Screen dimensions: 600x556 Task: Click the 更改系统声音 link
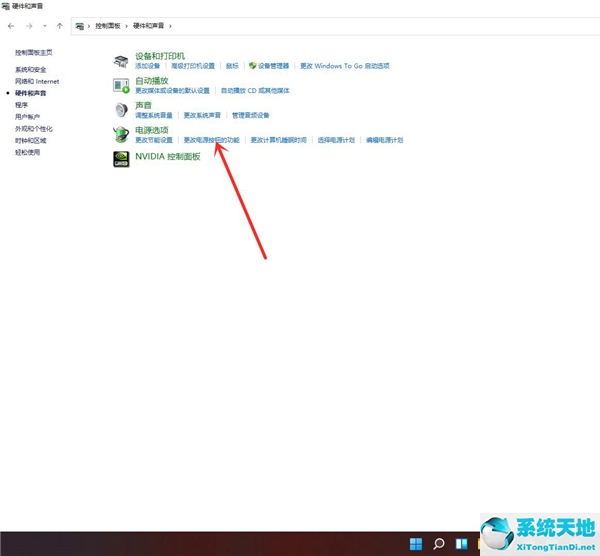pos(202,115)
